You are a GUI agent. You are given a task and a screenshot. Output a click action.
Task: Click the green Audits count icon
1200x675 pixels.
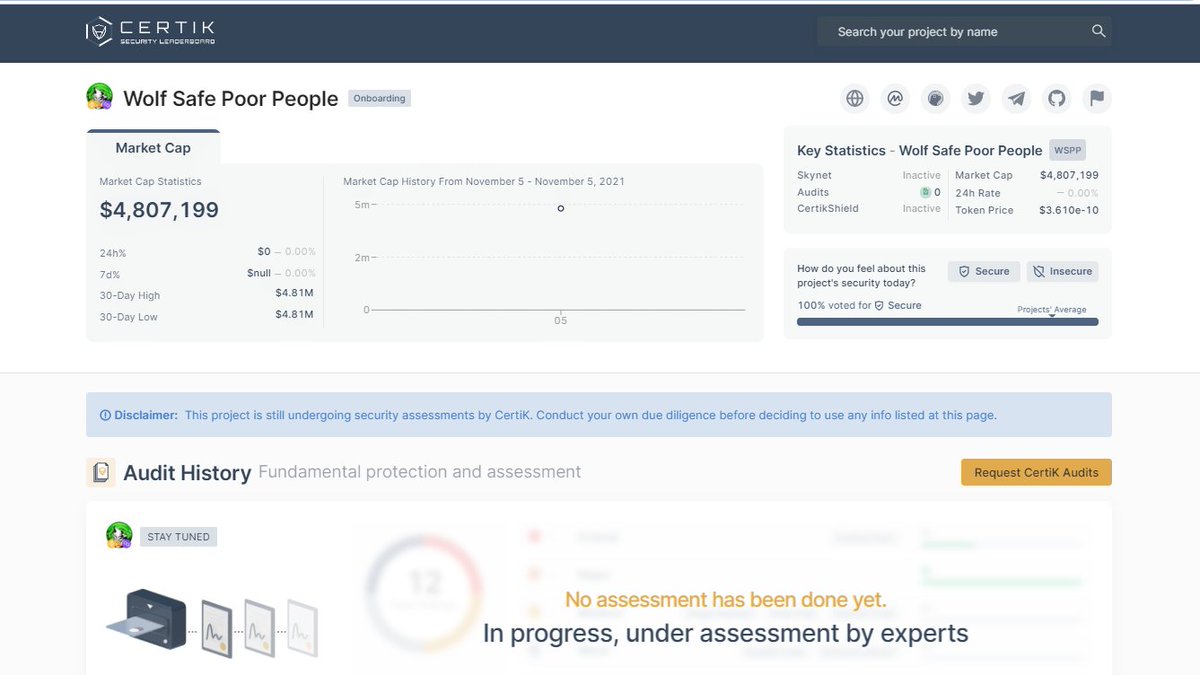coord(925,192)
